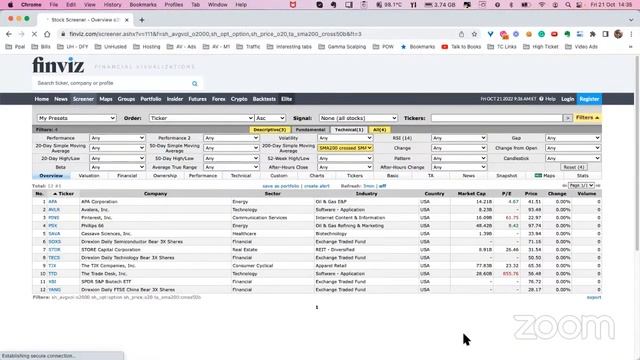The image size is (640, 360).
Task: Bookmark this page with the star icon
Action: pyautogui.click(x=474, y=34)
